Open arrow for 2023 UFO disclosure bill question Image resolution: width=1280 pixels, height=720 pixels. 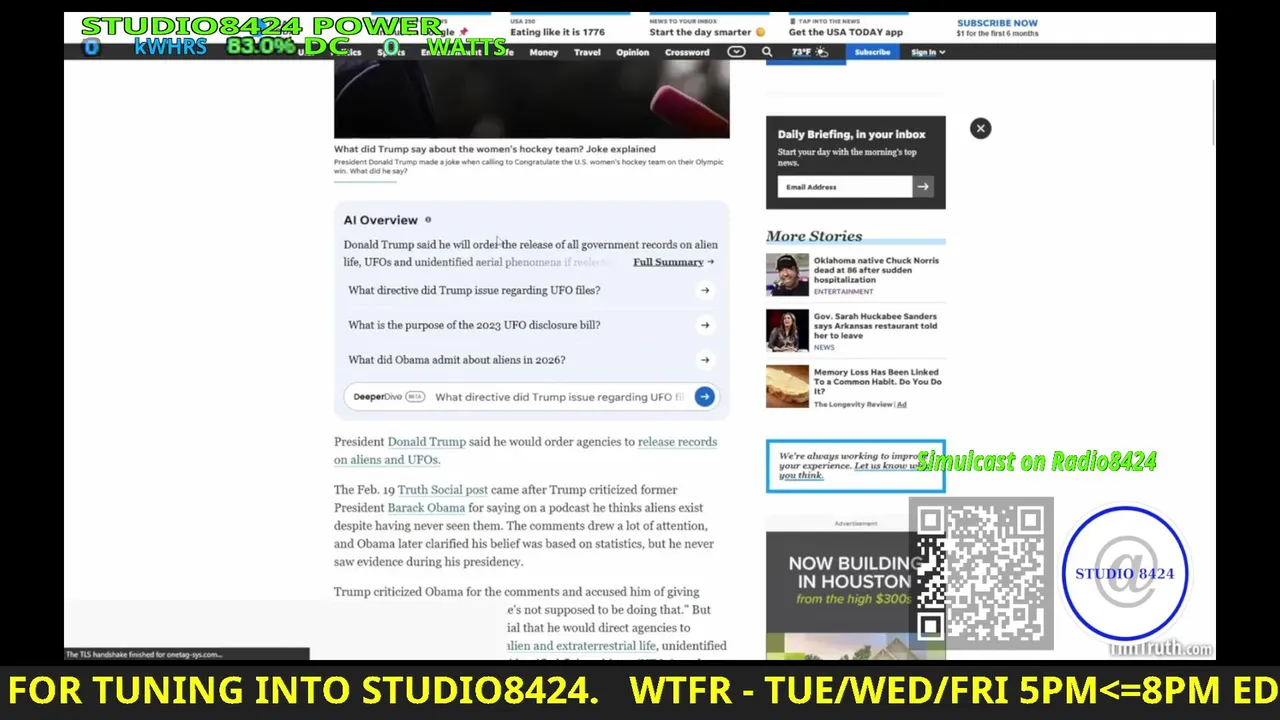pos(705,325)
